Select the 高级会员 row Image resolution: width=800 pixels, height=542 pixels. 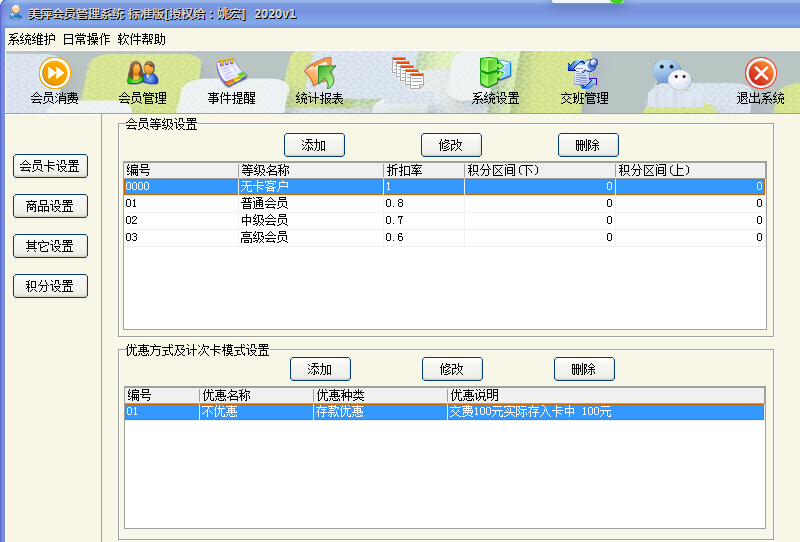444,237
